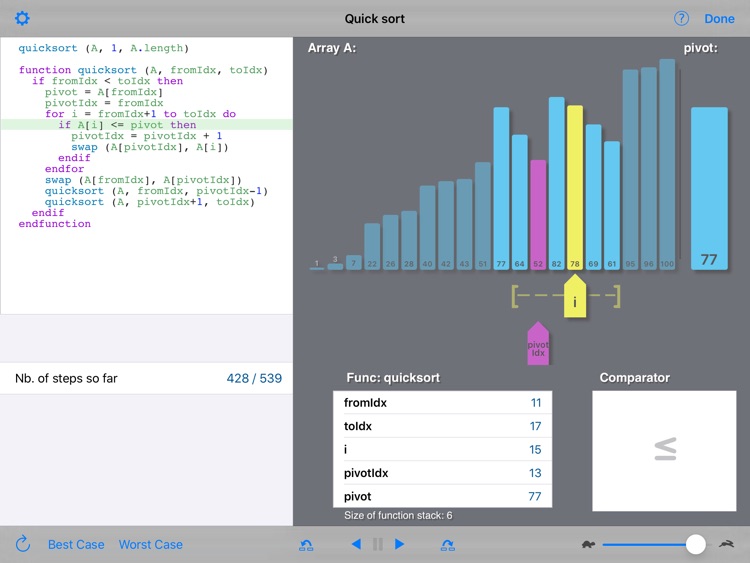The width and height of the screenshot is (750, 563).
Task: Click the Comparator less-or-equal symbol
Action: [x=665, y=449]
